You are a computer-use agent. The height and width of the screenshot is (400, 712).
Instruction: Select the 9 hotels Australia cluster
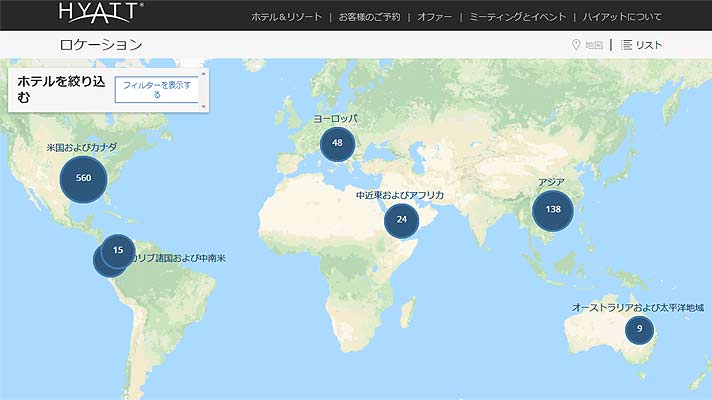pos(639,330)
